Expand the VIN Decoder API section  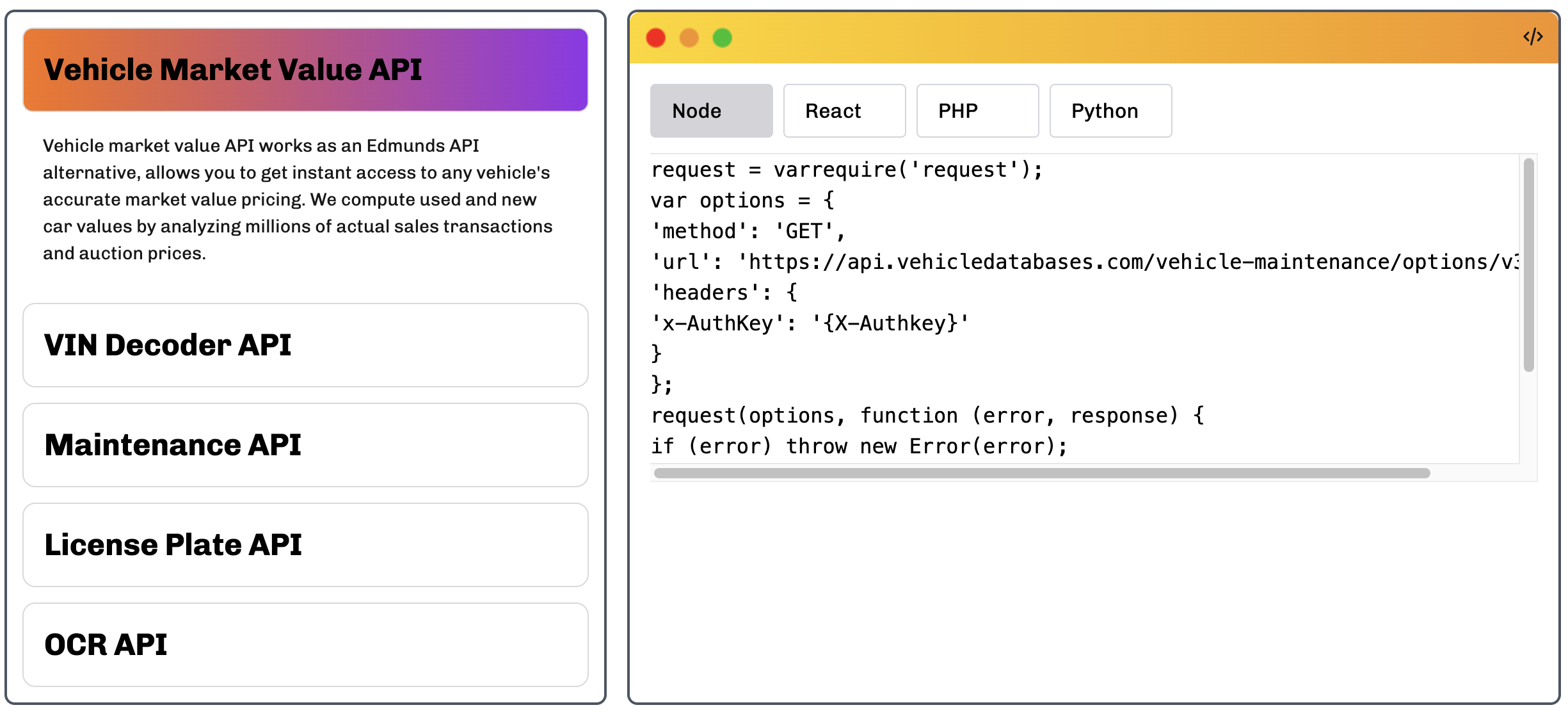click(x=305, y=345)
